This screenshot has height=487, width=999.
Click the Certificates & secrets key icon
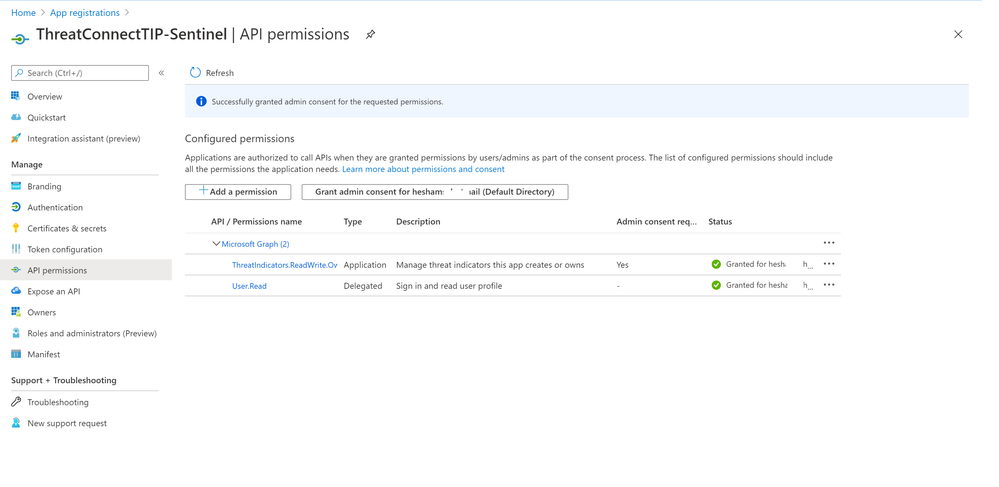click(x=16, y=228)
